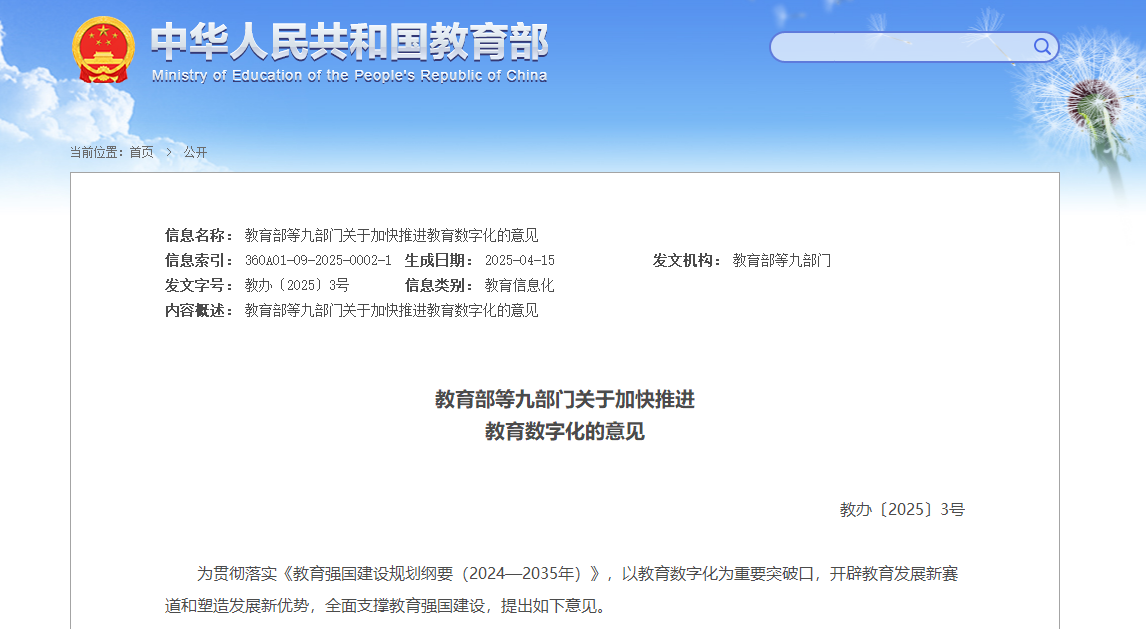Click the 生成日期 label

coord(439,260)
